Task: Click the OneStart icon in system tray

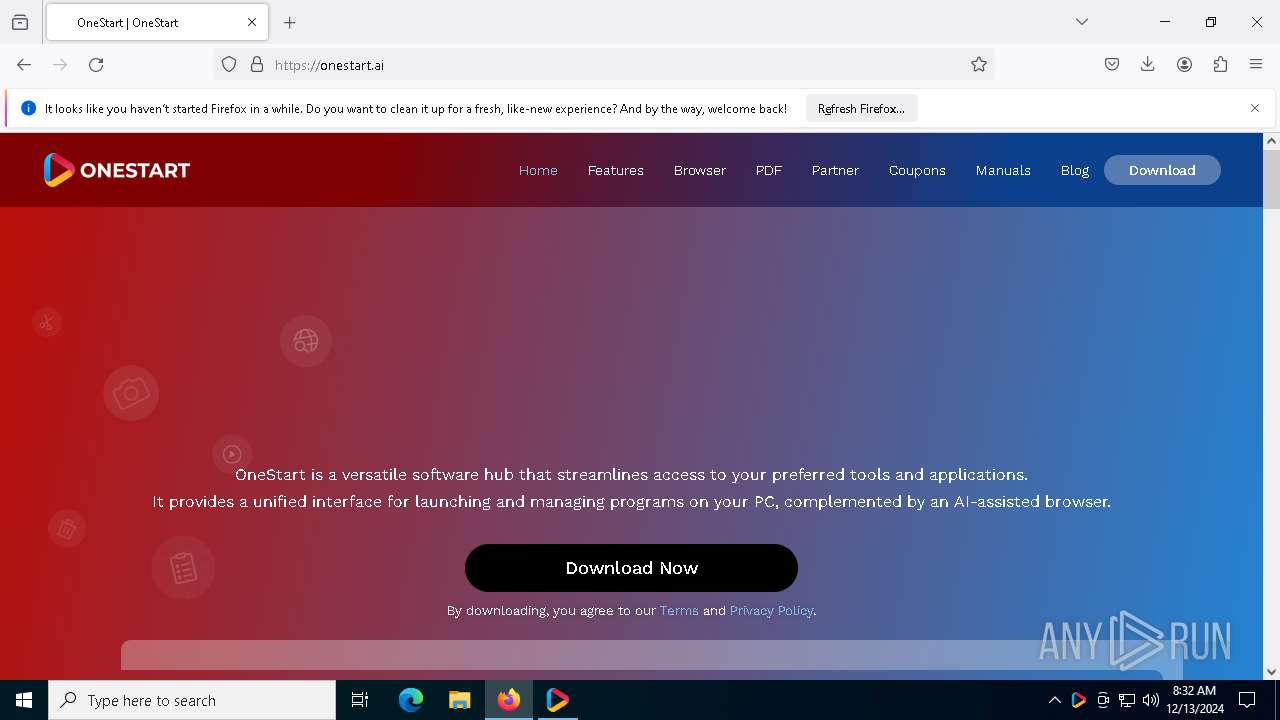Action: point(1078,700)
